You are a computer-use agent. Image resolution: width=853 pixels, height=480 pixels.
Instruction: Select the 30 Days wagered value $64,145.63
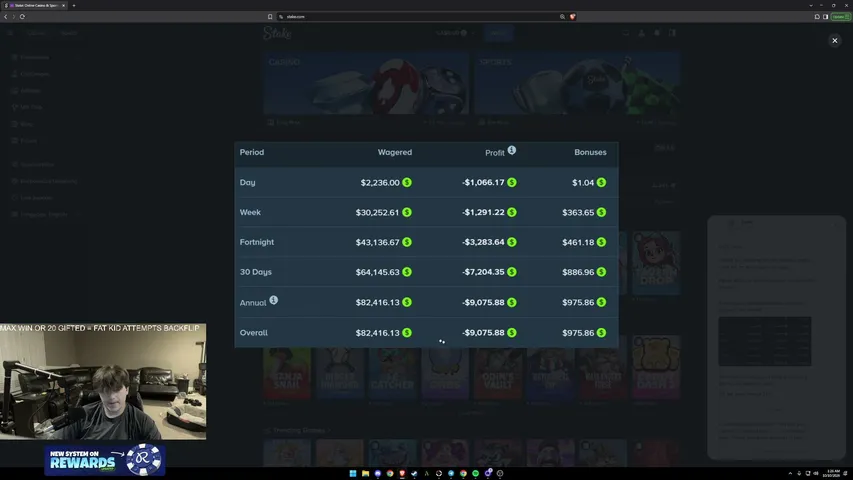tap(378, 272)
